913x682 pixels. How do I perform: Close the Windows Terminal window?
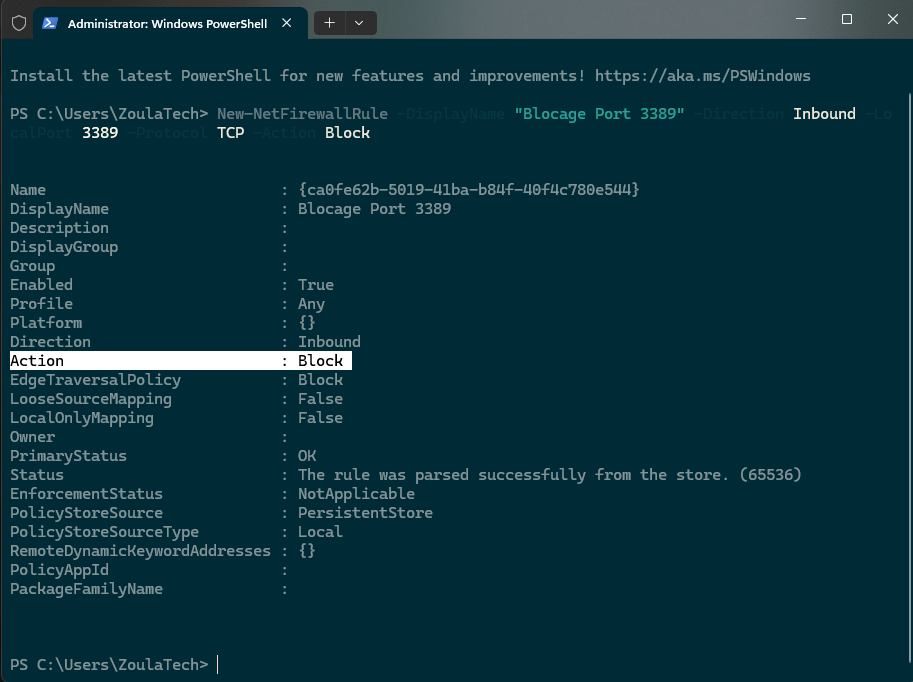pyautogui.click(x=891, y=19)
